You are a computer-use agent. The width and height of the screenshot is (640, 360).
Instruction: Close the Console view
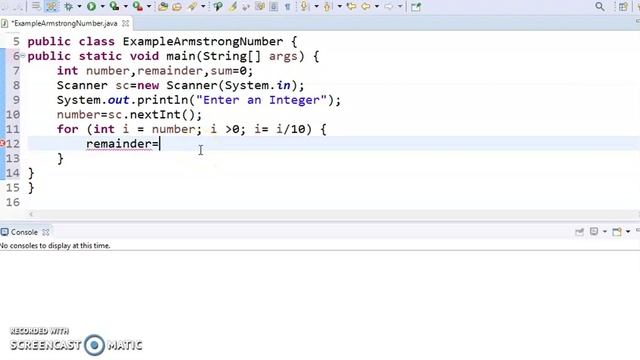tap(46, 232)
